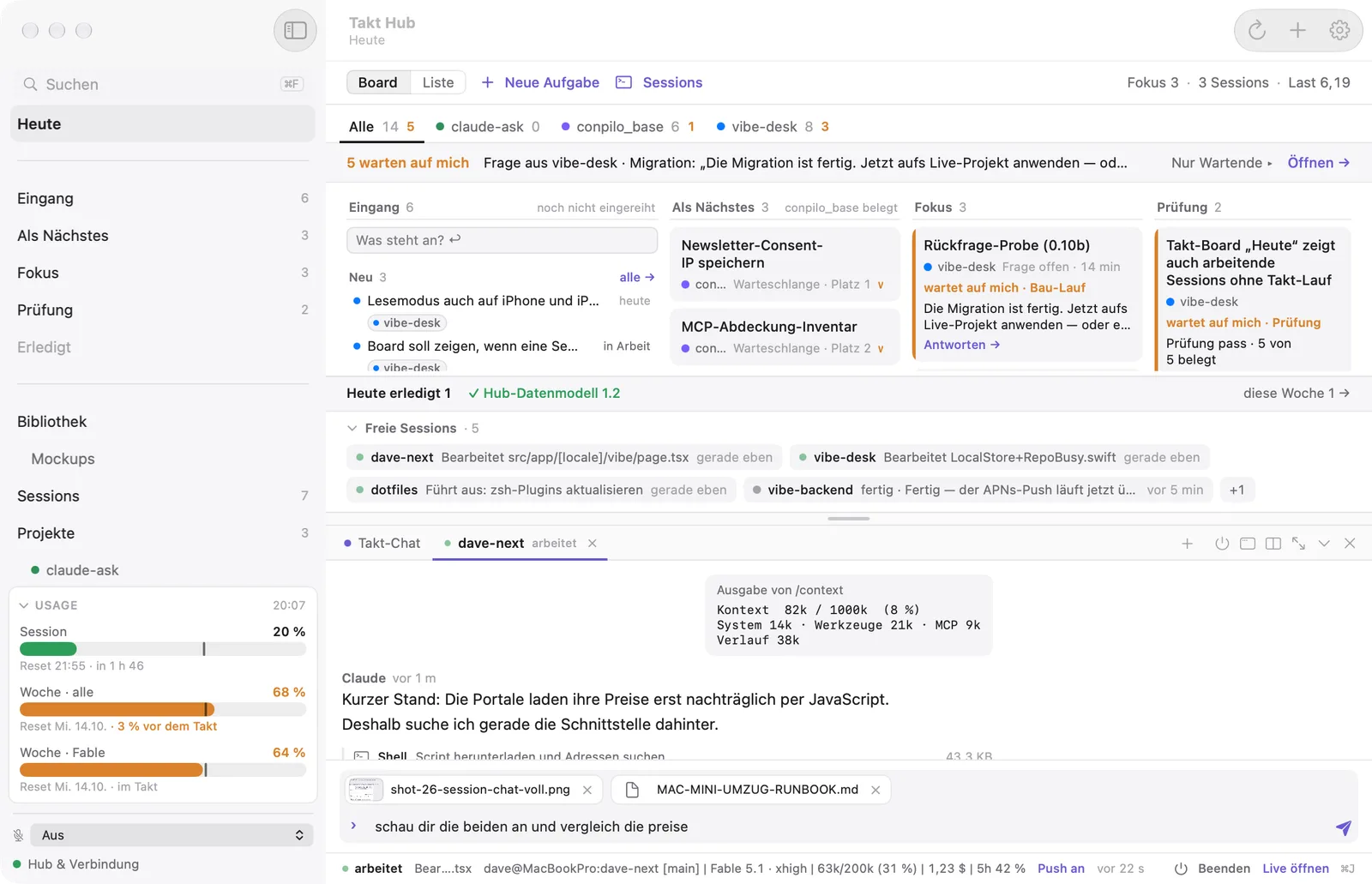The height and width of the screenshot is (884, 1372).
Task: Click the plus icon in the top bar
Action: [x=1298, y=31]
